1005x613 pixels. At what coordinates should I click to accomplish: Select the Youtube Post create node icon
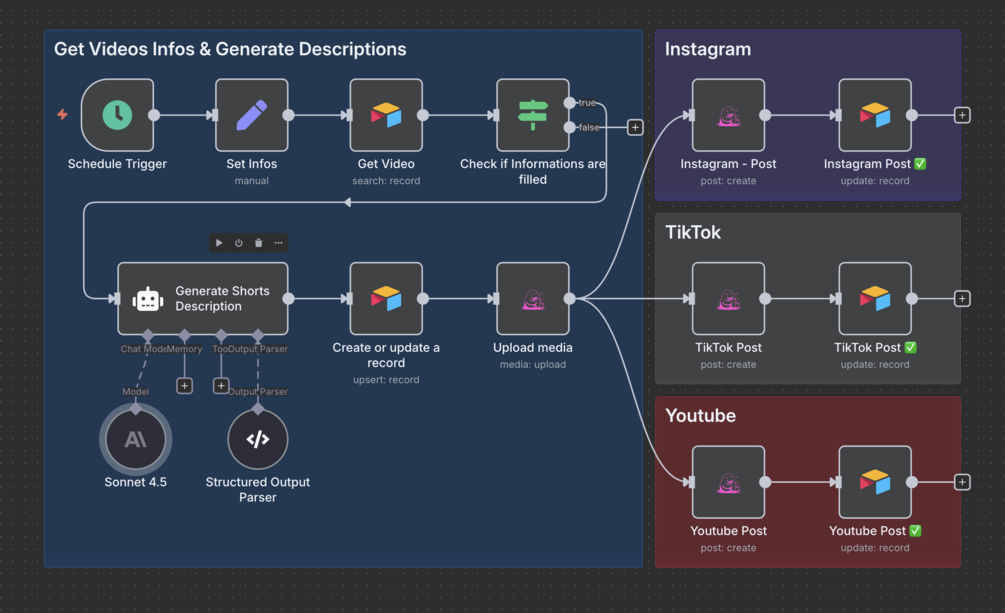[x=728, y=482]
